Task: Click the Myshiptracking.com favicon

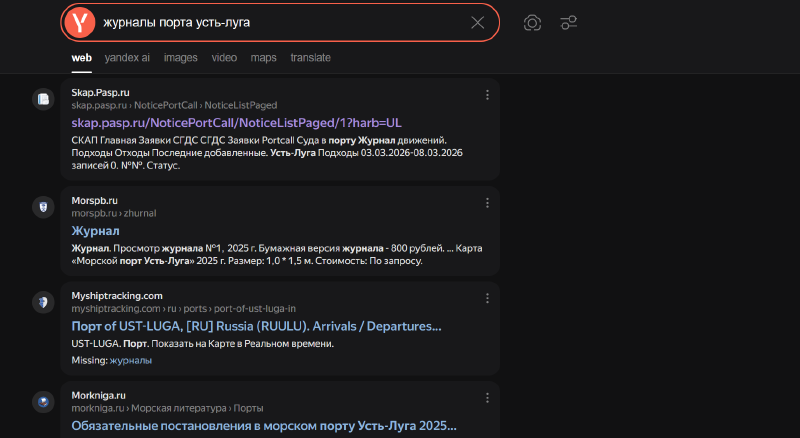Action: tap(43, 302)
